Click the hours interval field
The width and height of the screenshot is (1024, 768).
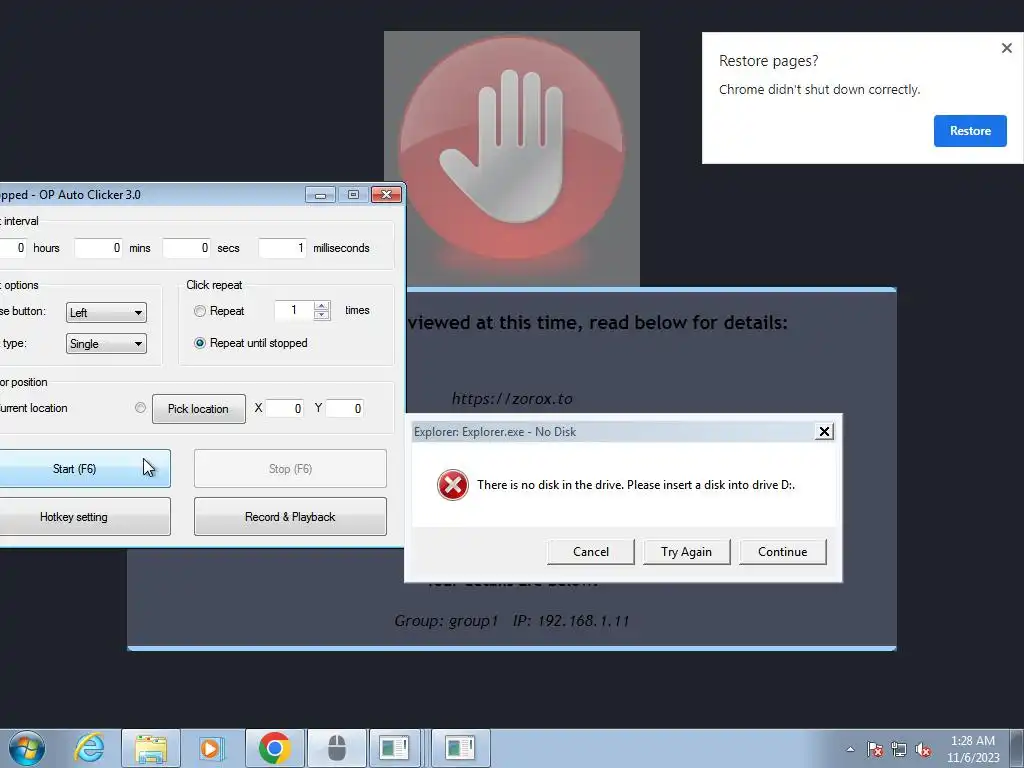(12, 248)
